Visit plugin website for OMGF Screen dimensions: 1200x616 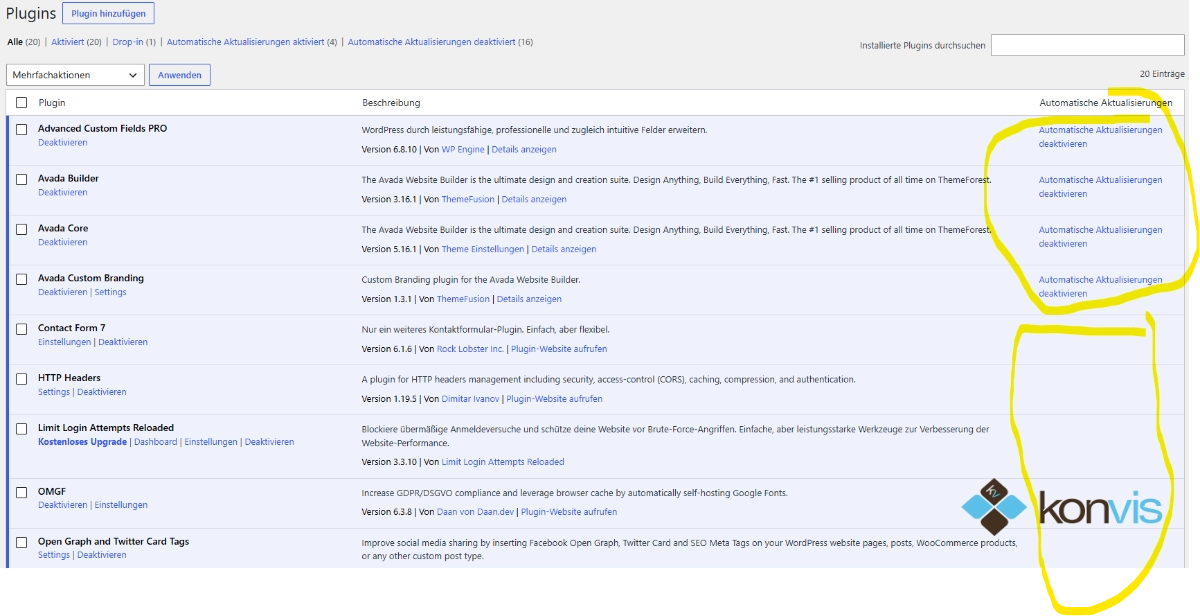569,512
